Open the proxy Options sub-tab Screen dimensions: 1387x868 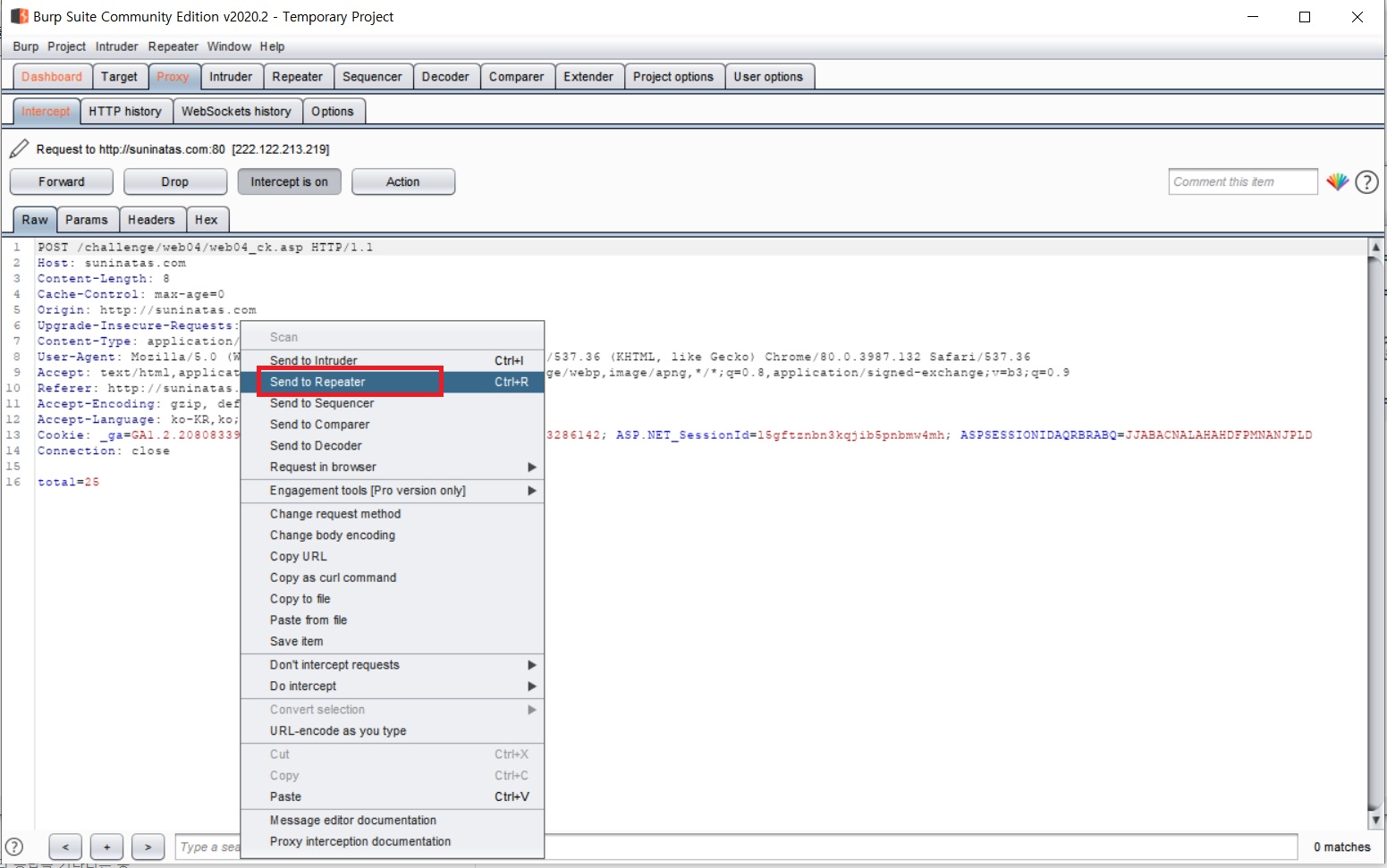click(x=333, y=112)
